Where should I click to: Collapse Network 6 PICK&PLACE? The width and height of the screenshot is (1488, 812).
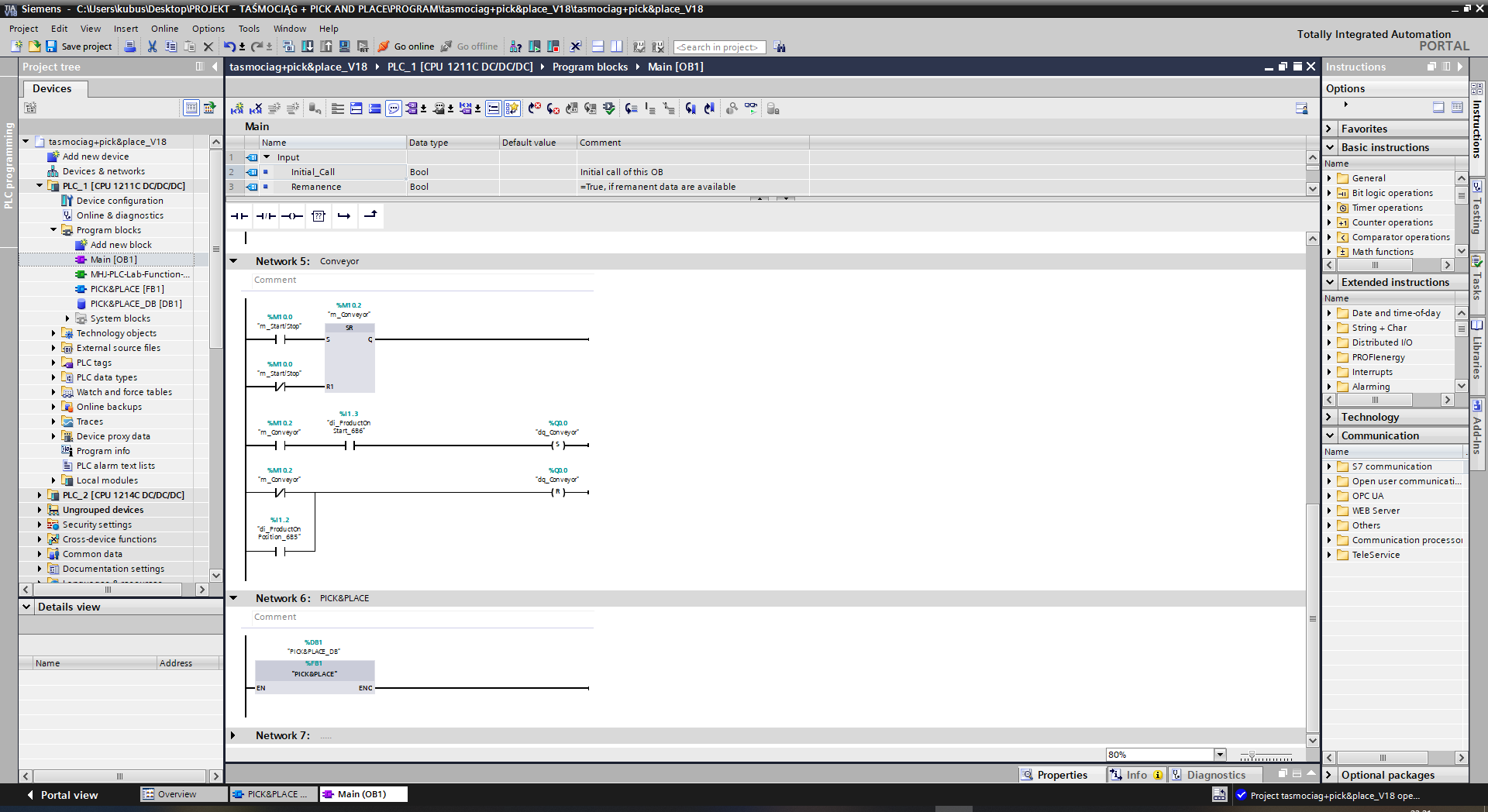click(233, 598)
